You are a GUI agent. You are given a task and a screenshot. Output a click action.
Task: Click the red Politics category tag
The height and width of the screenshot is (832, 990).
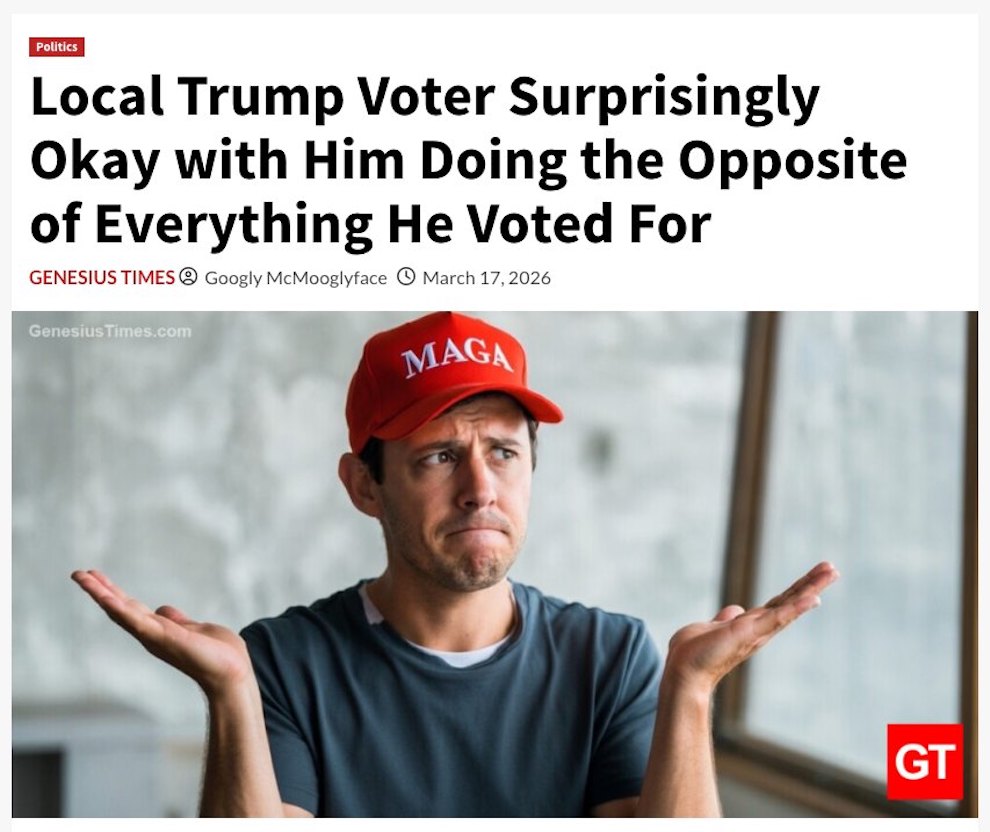click(x=57, y=47)
